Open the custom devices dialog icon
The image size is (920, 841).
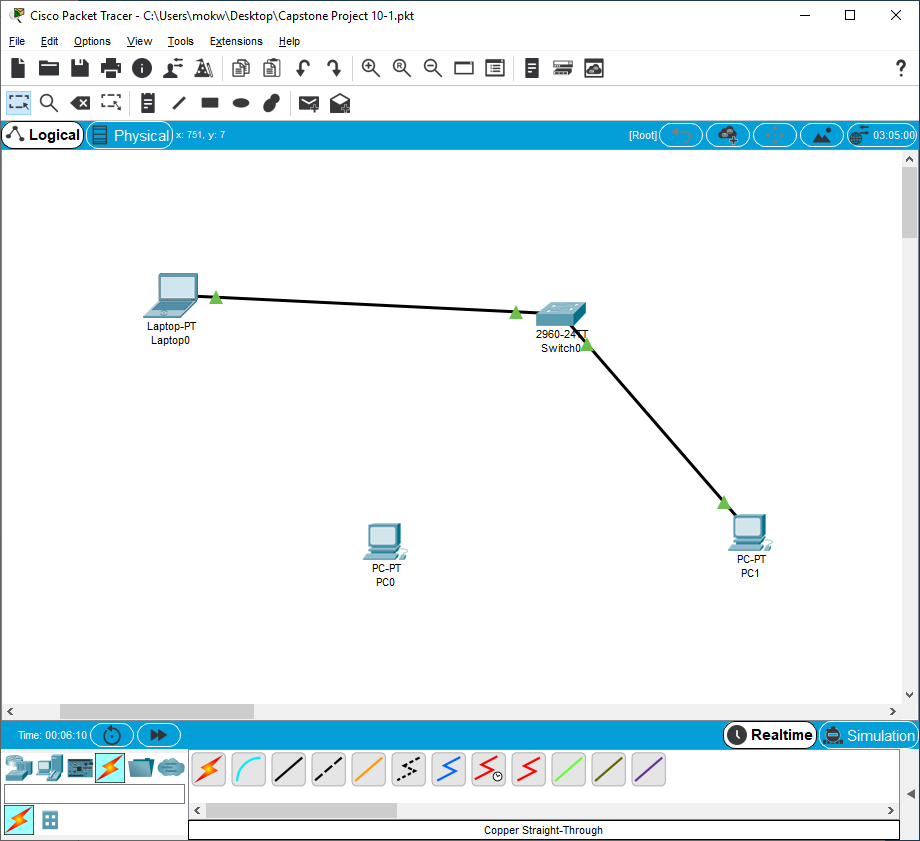click(x=495, y=68)
